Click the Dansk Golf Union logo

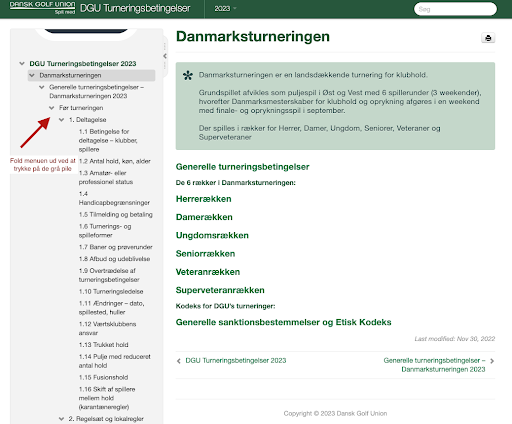[x=42, y=8]
